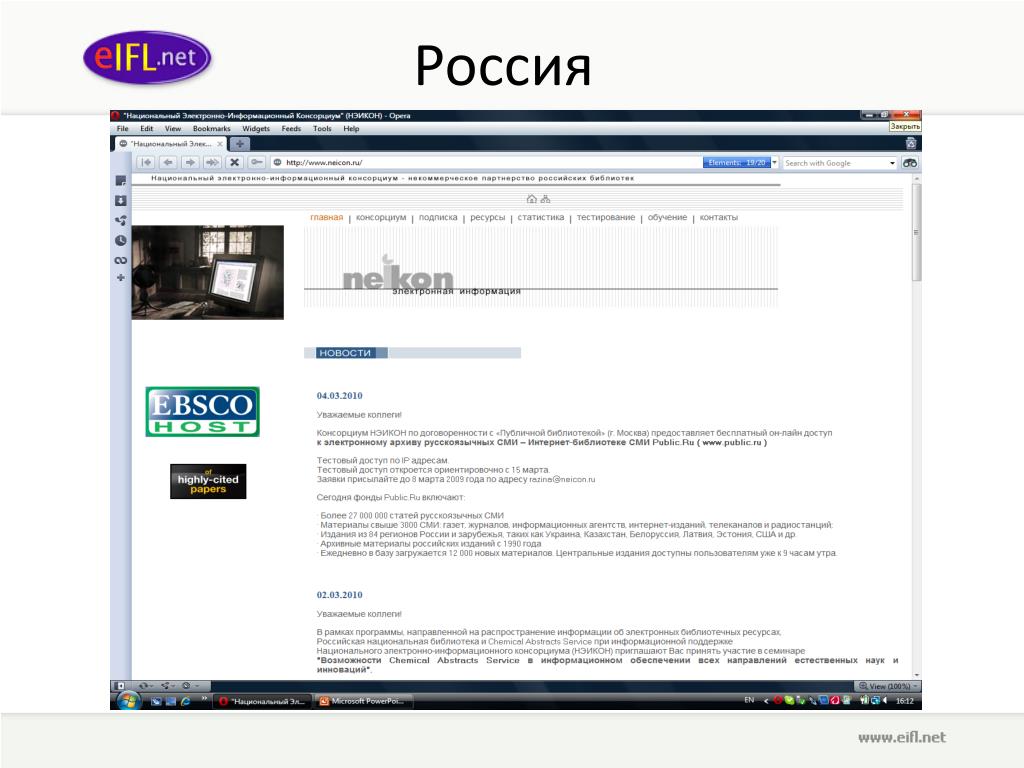Open the Edit menu
Viewport: 1024px width, 768px height.
[x=146, y=129]
